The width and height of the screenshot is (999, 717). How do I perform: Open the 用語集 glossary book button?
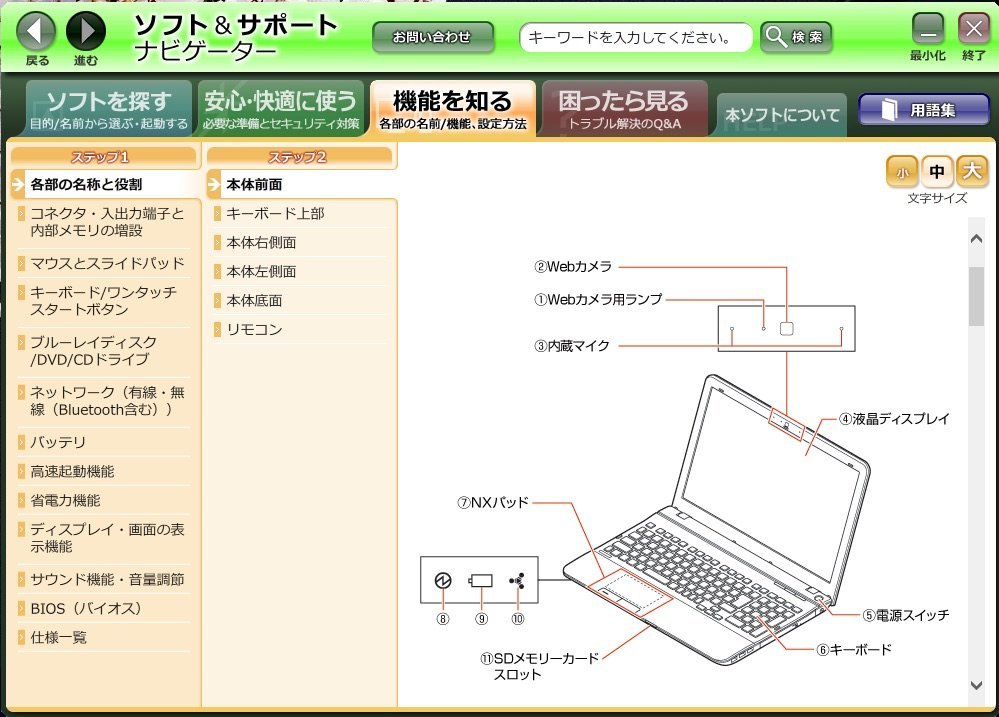tap(923, 110)
